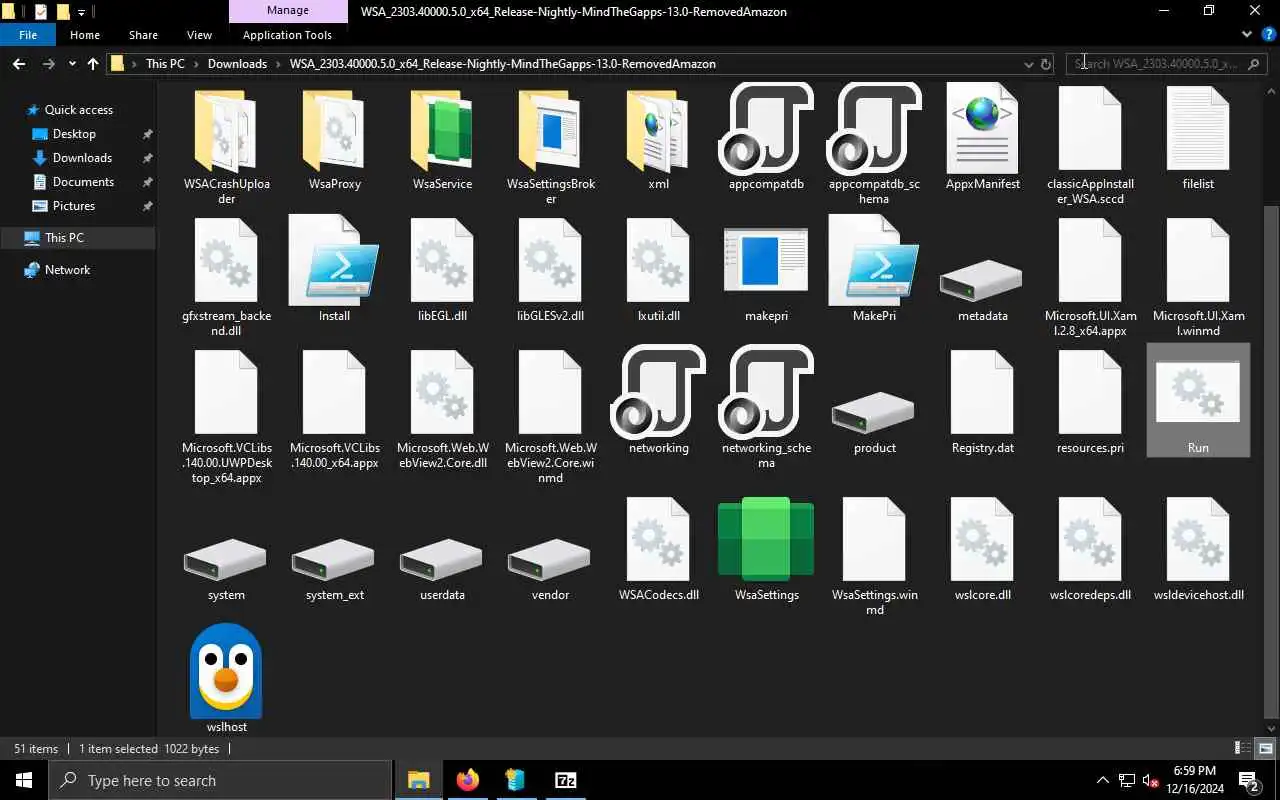Open Quick access in navigation pane
This screenshot has height=800, width=1280.
click(x=79, y=110)
